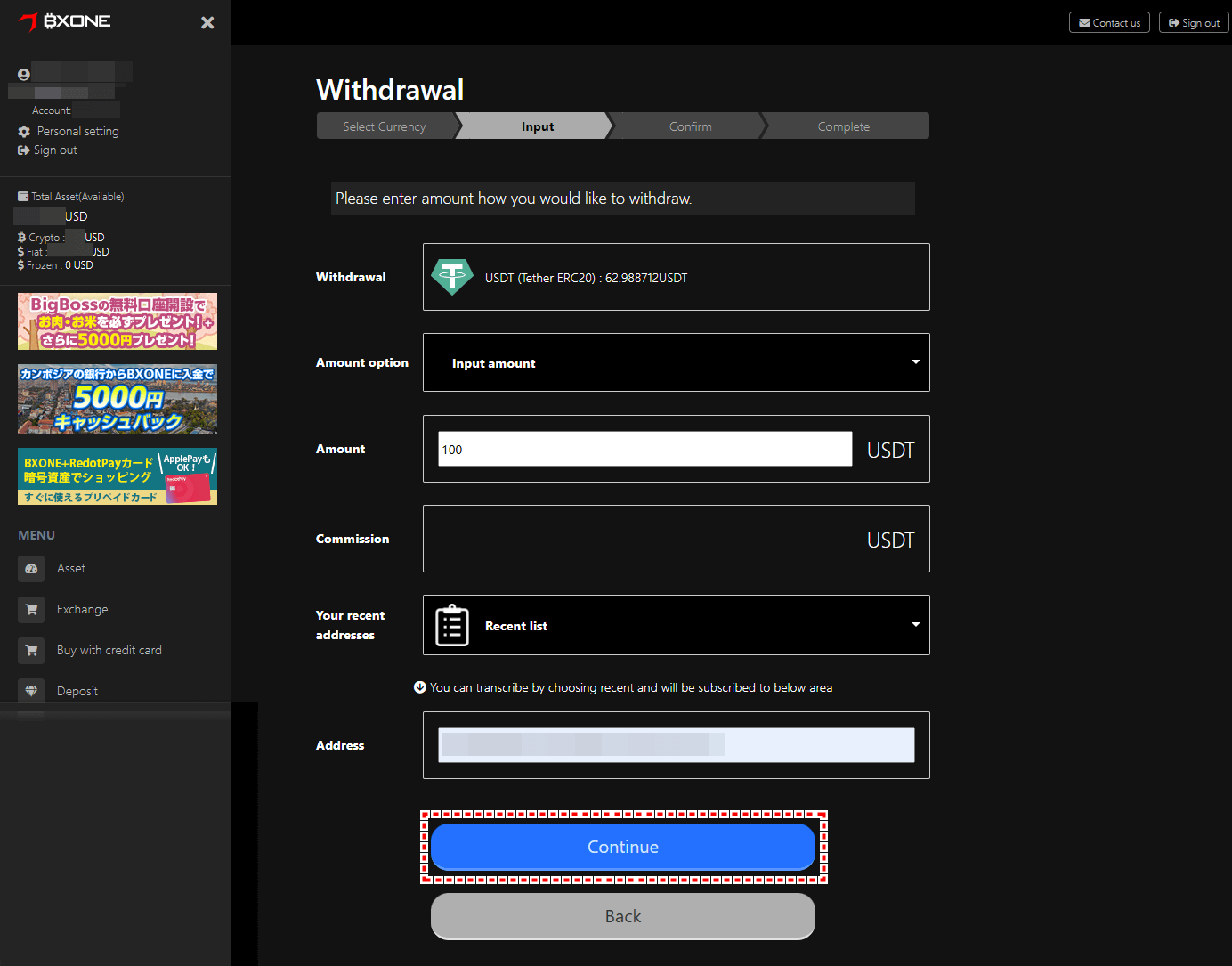
Task: Expand the Amount option dropdown
Action: (677, 362)
